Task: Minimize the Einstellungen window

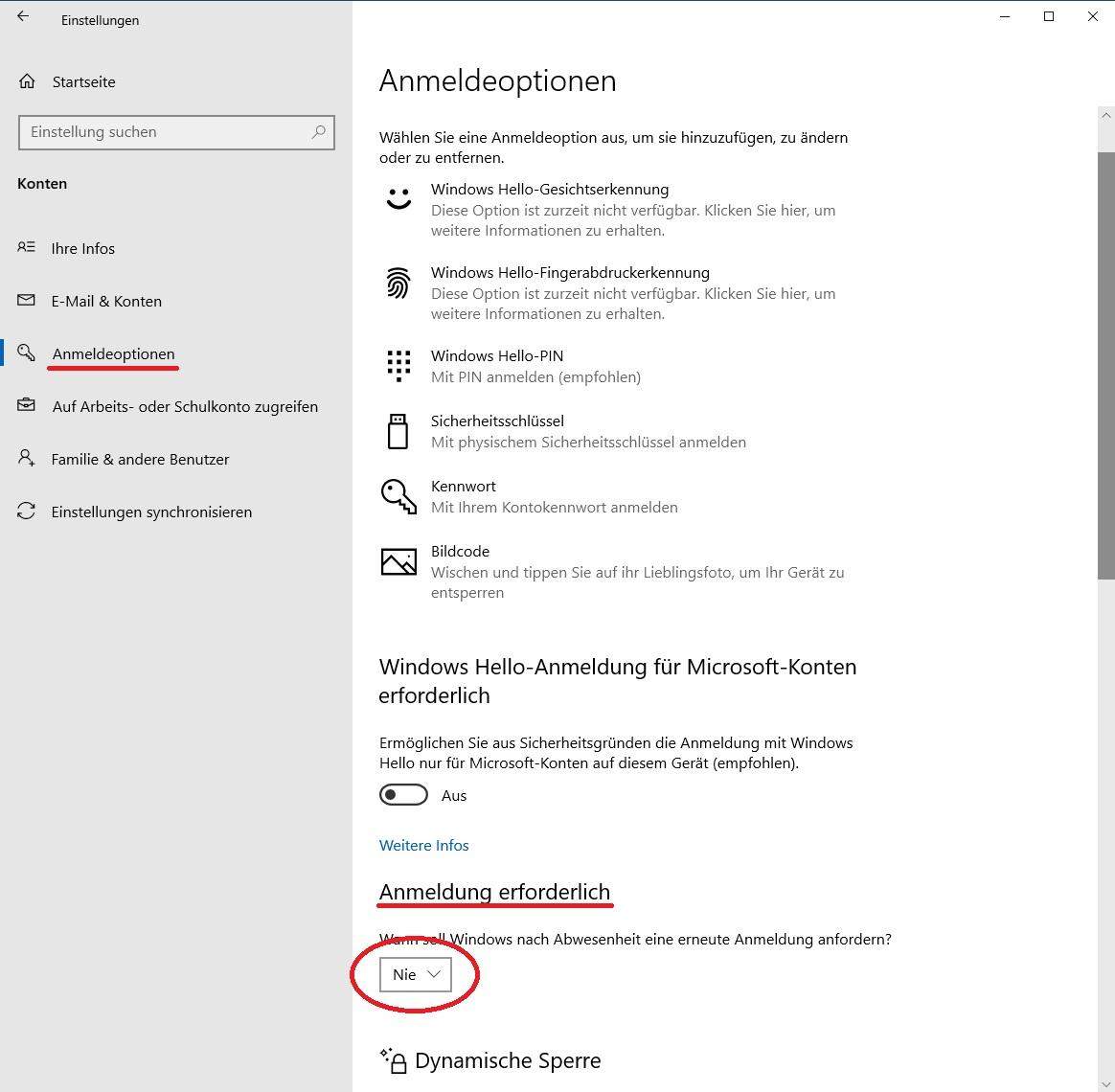Action: [1004, 16]
